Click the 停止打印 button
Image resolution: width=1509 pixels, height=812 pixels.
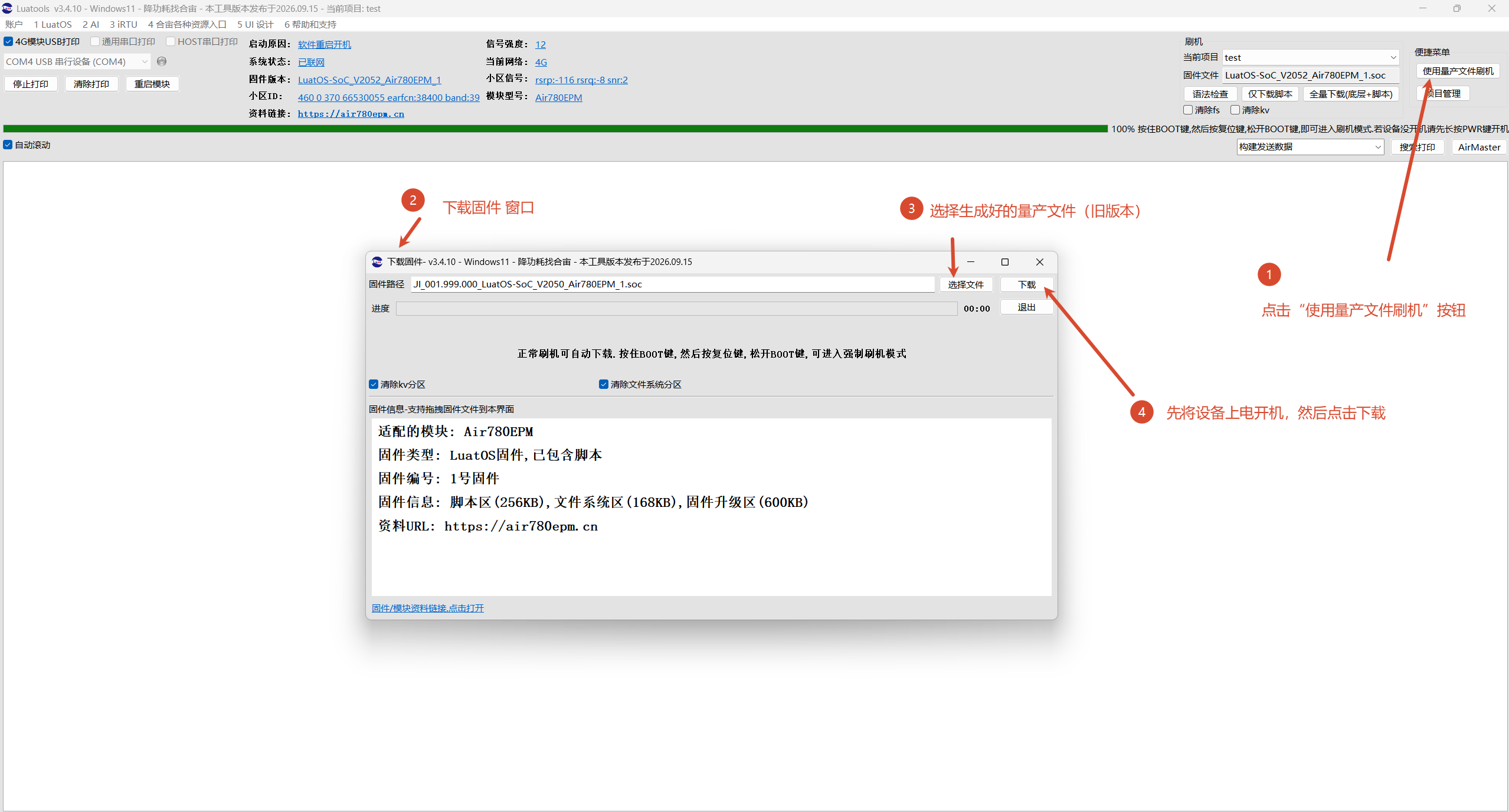click(31, 84)
